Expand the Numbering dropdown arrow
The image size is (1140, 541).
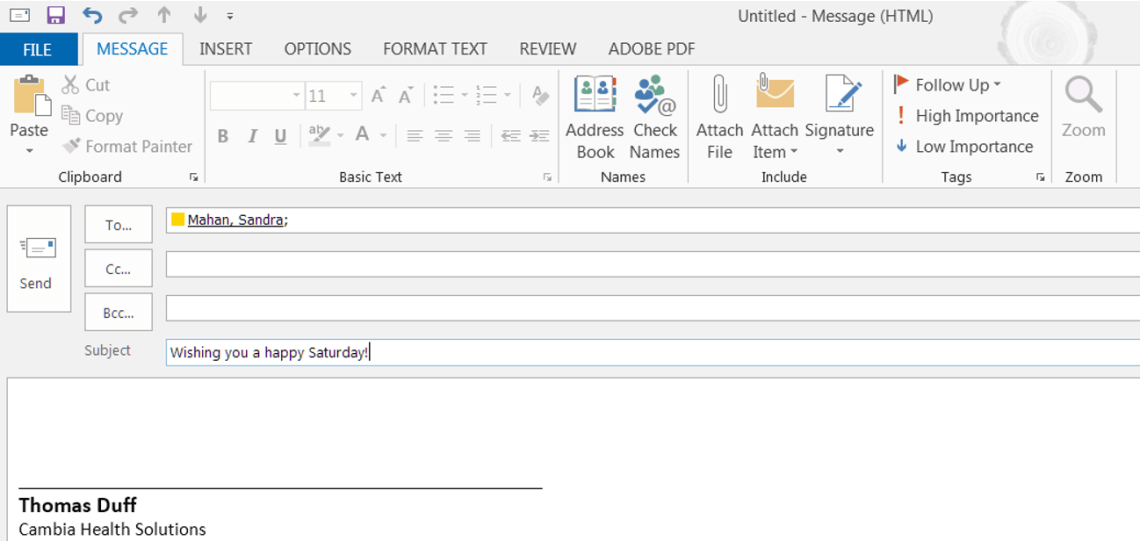[507, 95]
